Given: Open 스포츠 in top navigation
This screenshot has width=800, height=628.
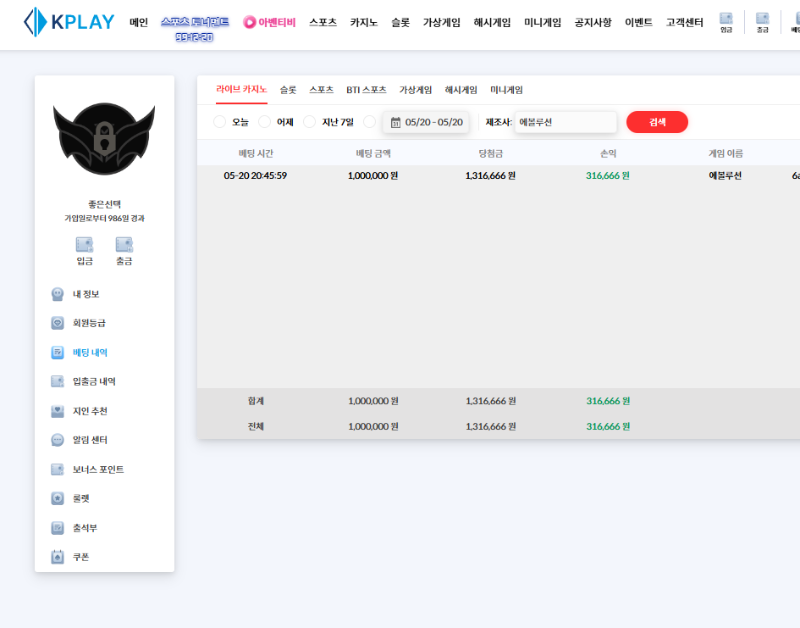Looking at the screenshot, I should [x=323, y=22].
